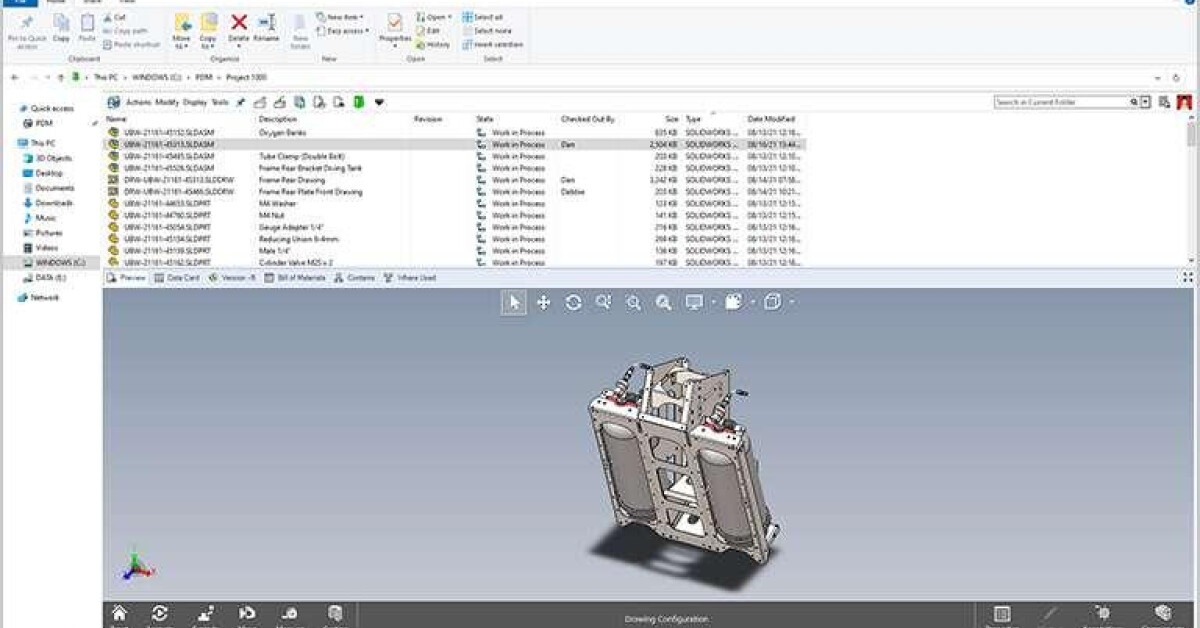Click the search magnifier button in search box
This screenshot has width=1200, height=628.
(x=1135, y=102)
